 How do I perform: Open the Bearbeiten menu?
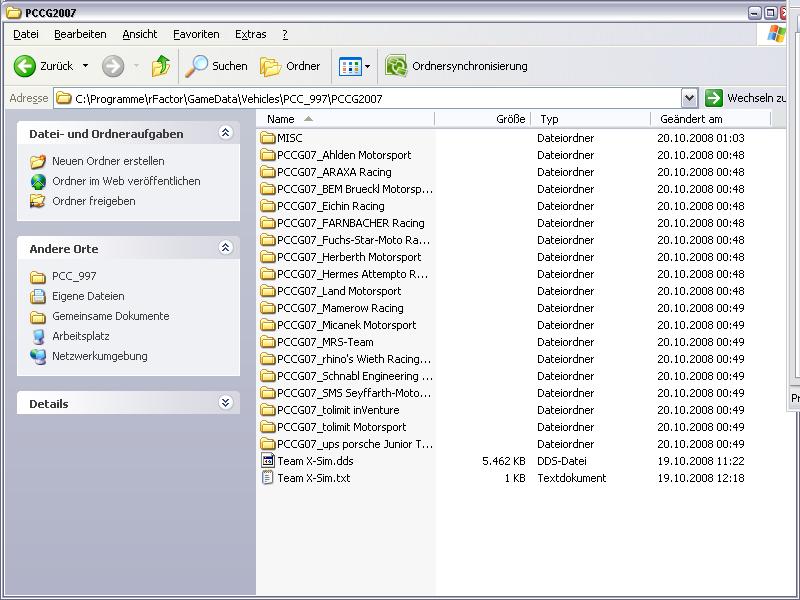point(80,34)
